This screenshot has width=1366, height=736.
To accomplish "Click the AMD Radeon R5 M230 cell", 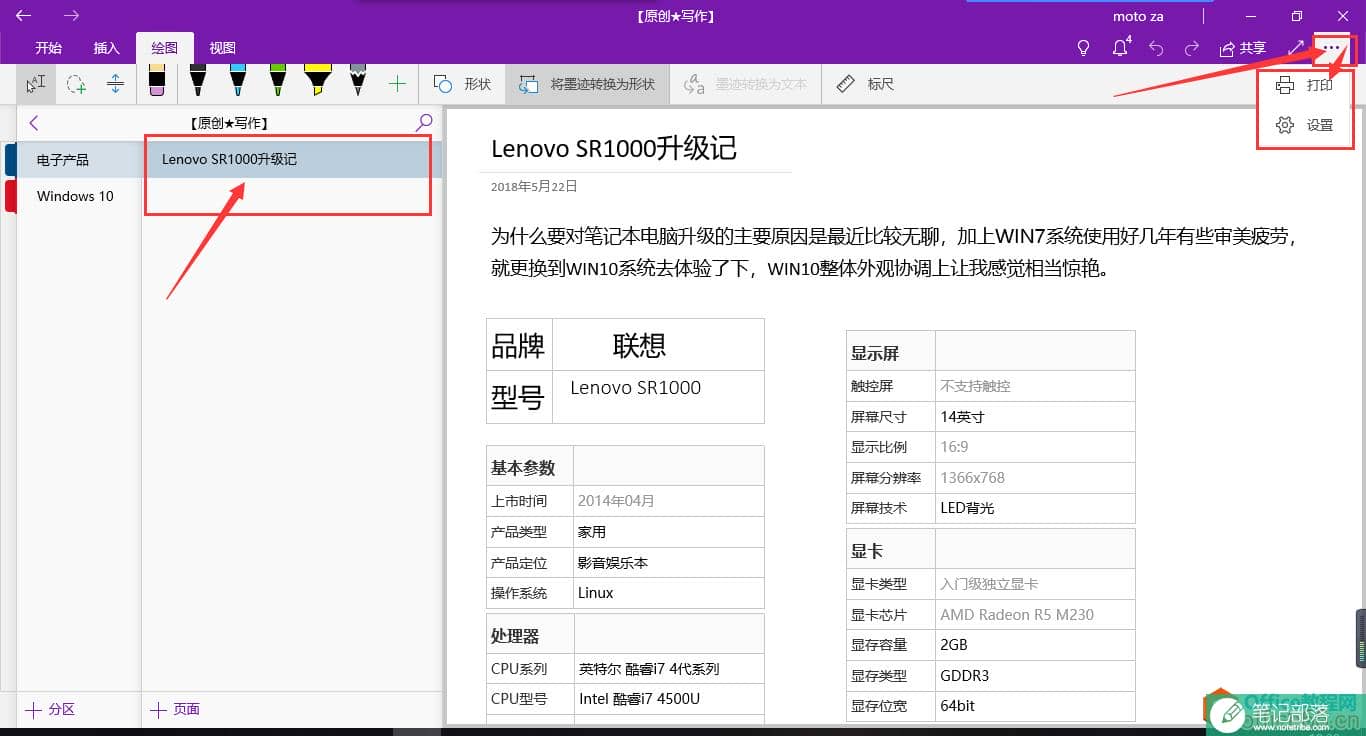I will [1035, 614].
